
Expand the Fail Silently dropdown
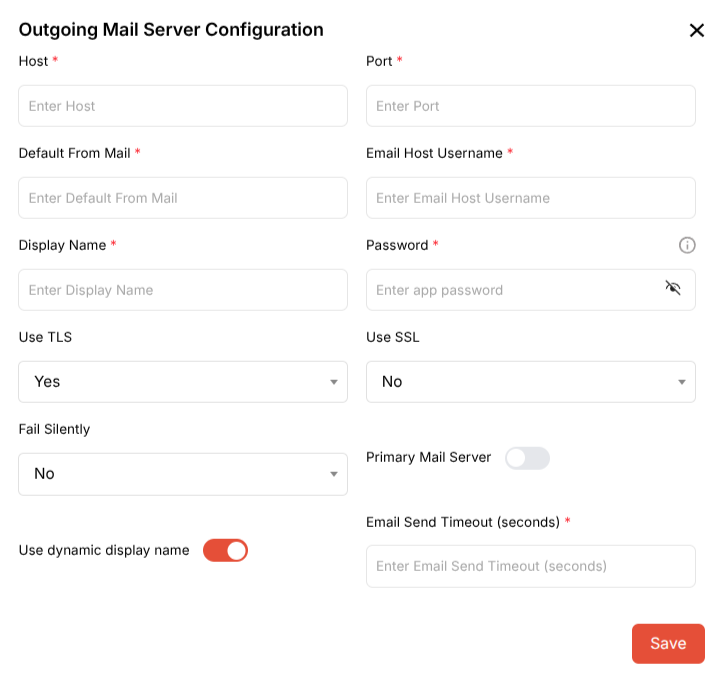click(x=183, y=474)
